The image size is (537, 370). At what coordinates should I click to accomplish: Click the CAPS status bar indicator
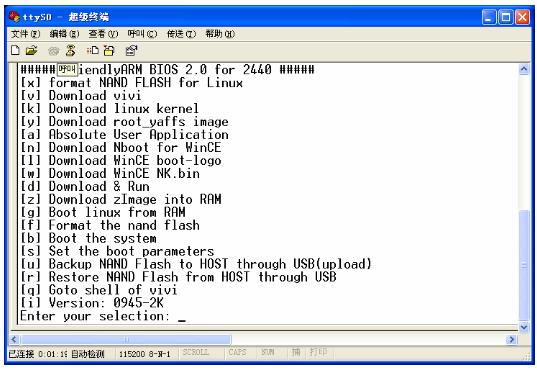pos(237,352)
